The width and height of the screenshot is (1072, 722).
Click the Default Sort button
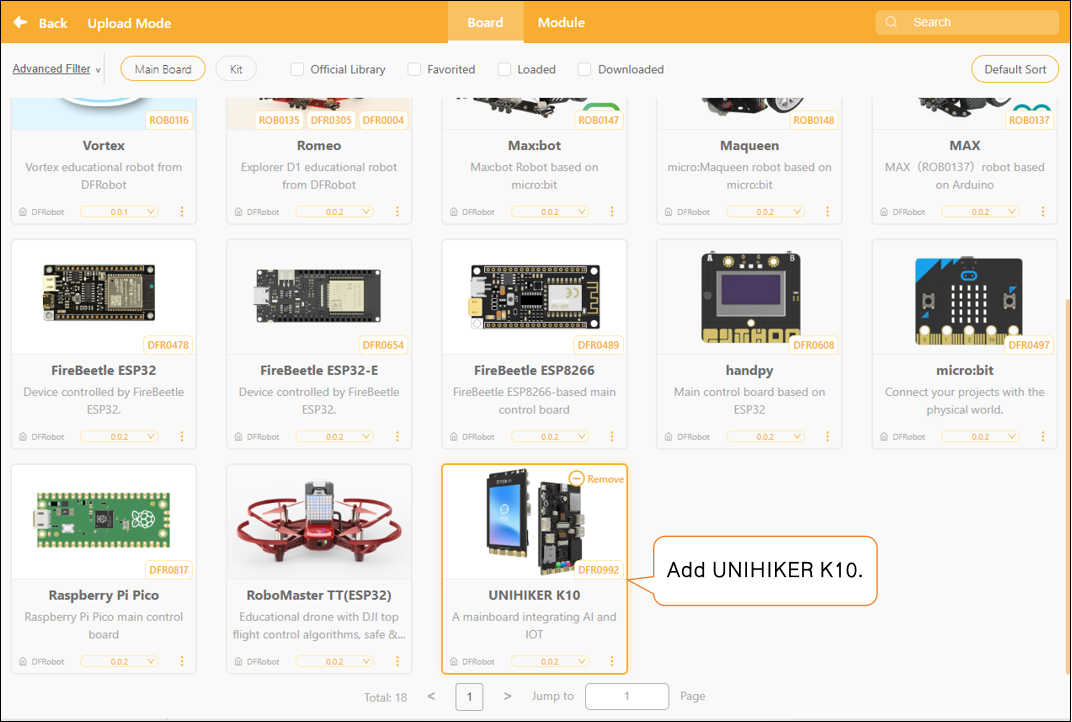click(1014, 69)
